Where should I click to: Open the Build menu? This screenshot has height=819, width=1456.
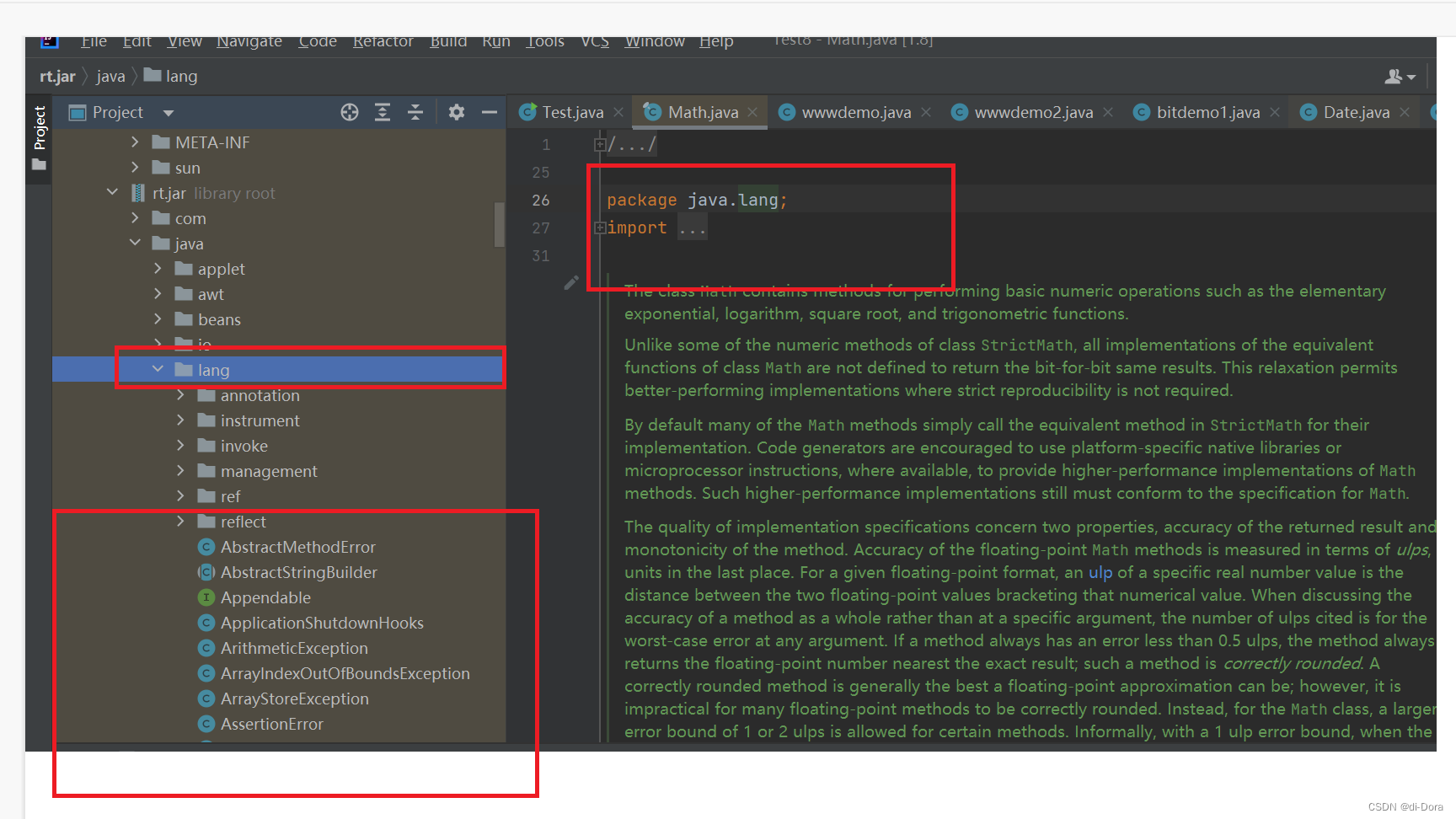coord(448,41)
